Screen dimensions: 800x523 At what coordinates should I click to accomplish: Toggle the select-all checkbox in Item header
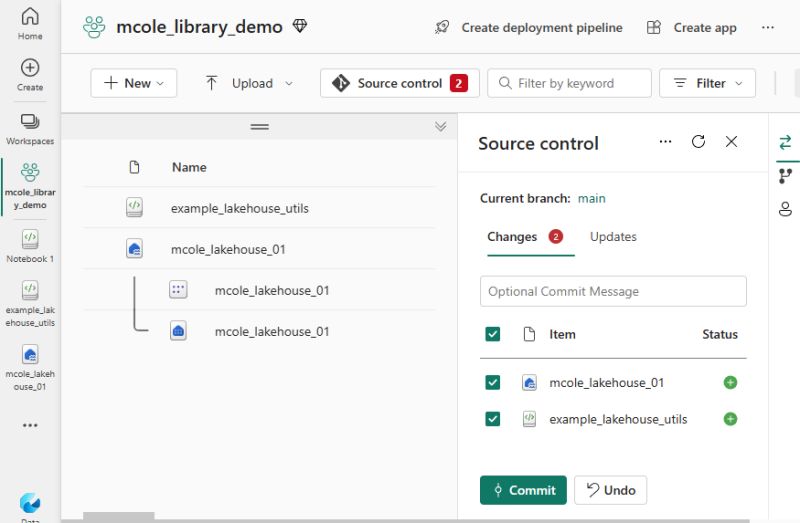pos(493,334)
